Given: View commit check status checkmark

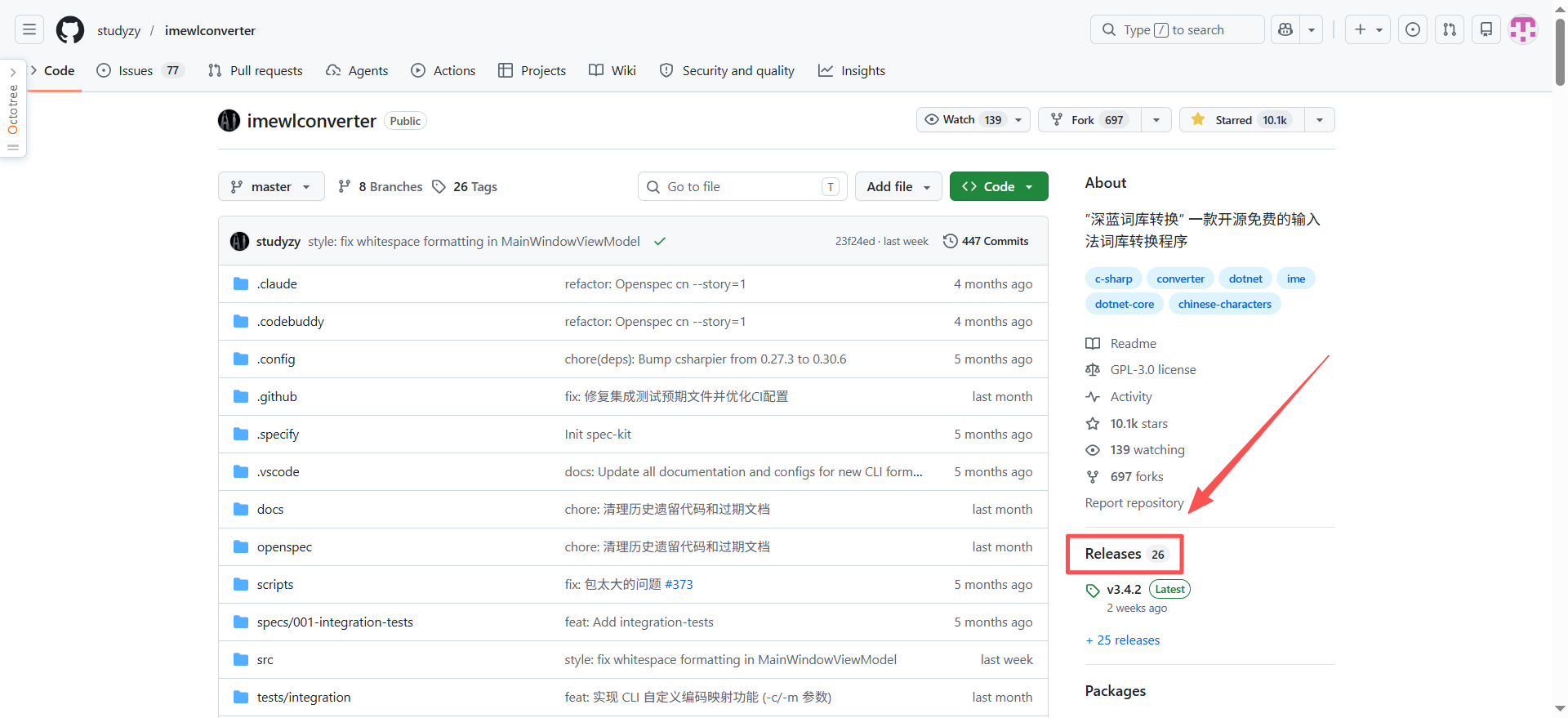Looking at the screenshot, I should pyautogui.click(x=660, y=242).
